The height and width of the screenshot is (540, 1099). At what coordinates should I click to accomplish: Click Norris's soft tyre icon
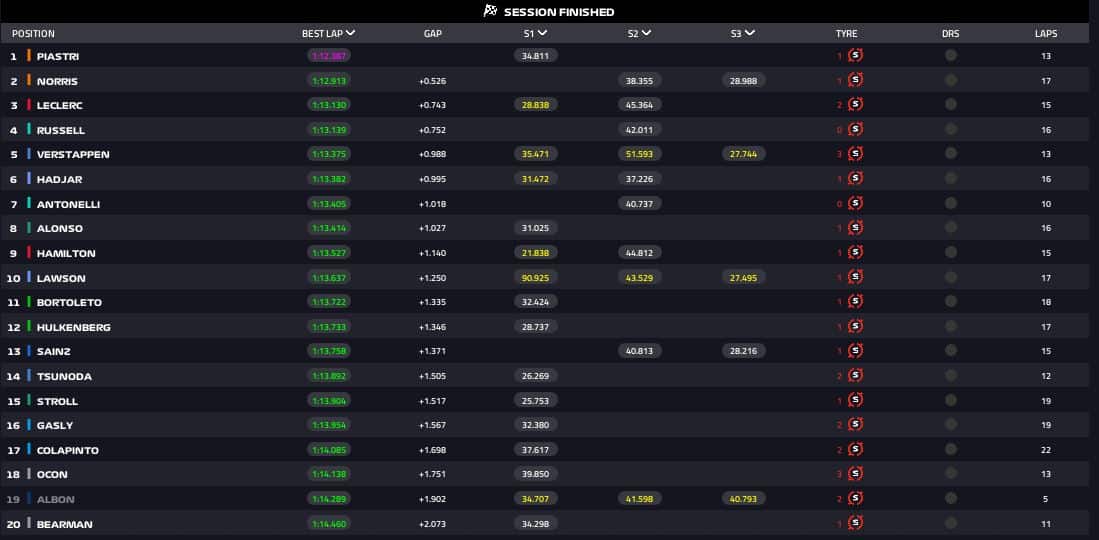855,80
